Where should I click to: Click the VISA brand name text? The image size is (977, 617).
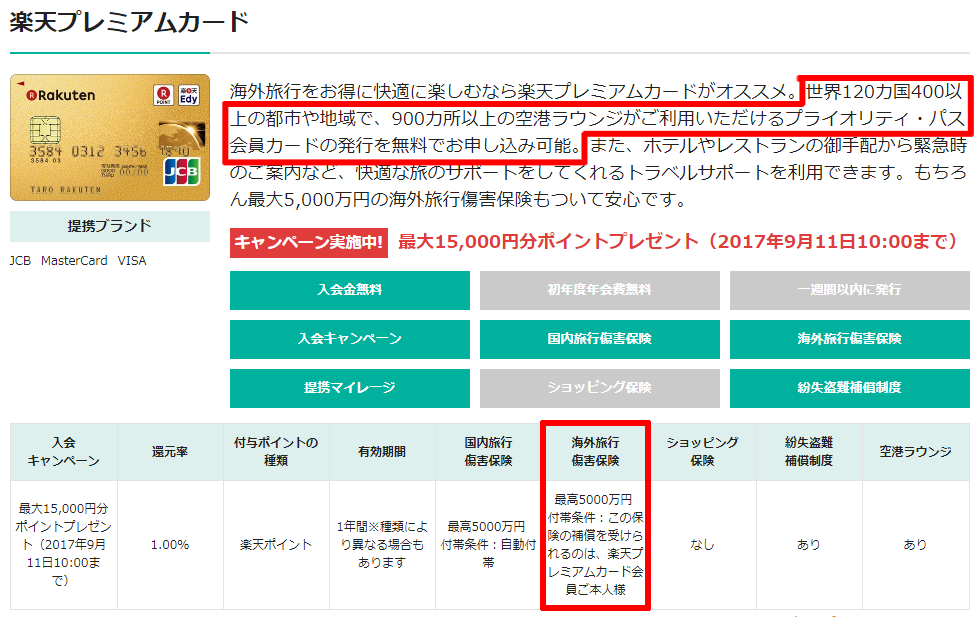point(132,261)
